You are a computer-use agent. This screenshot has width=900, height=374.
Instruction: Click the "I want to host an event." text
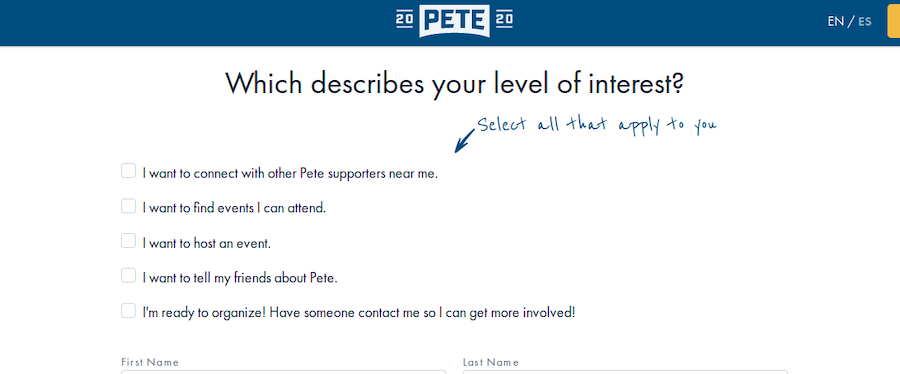207,243
